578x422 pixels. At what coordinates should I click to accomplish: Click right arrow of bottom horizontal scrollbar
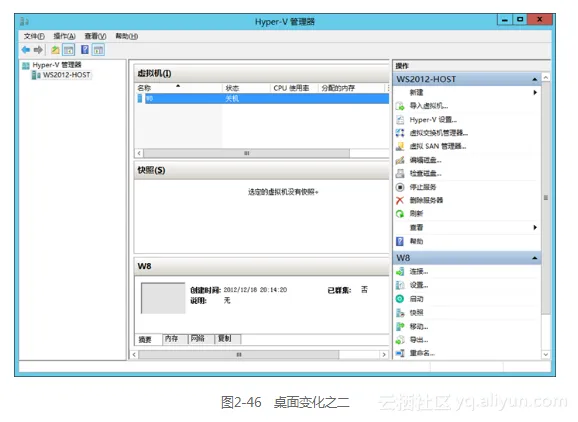tap(384, 355)
